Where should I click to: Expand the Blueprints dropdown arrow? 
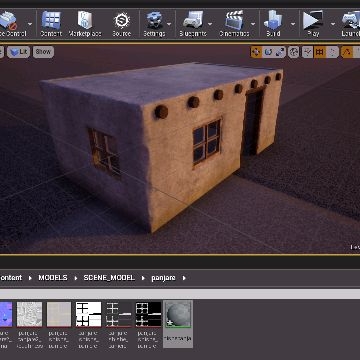coord(210,24)
